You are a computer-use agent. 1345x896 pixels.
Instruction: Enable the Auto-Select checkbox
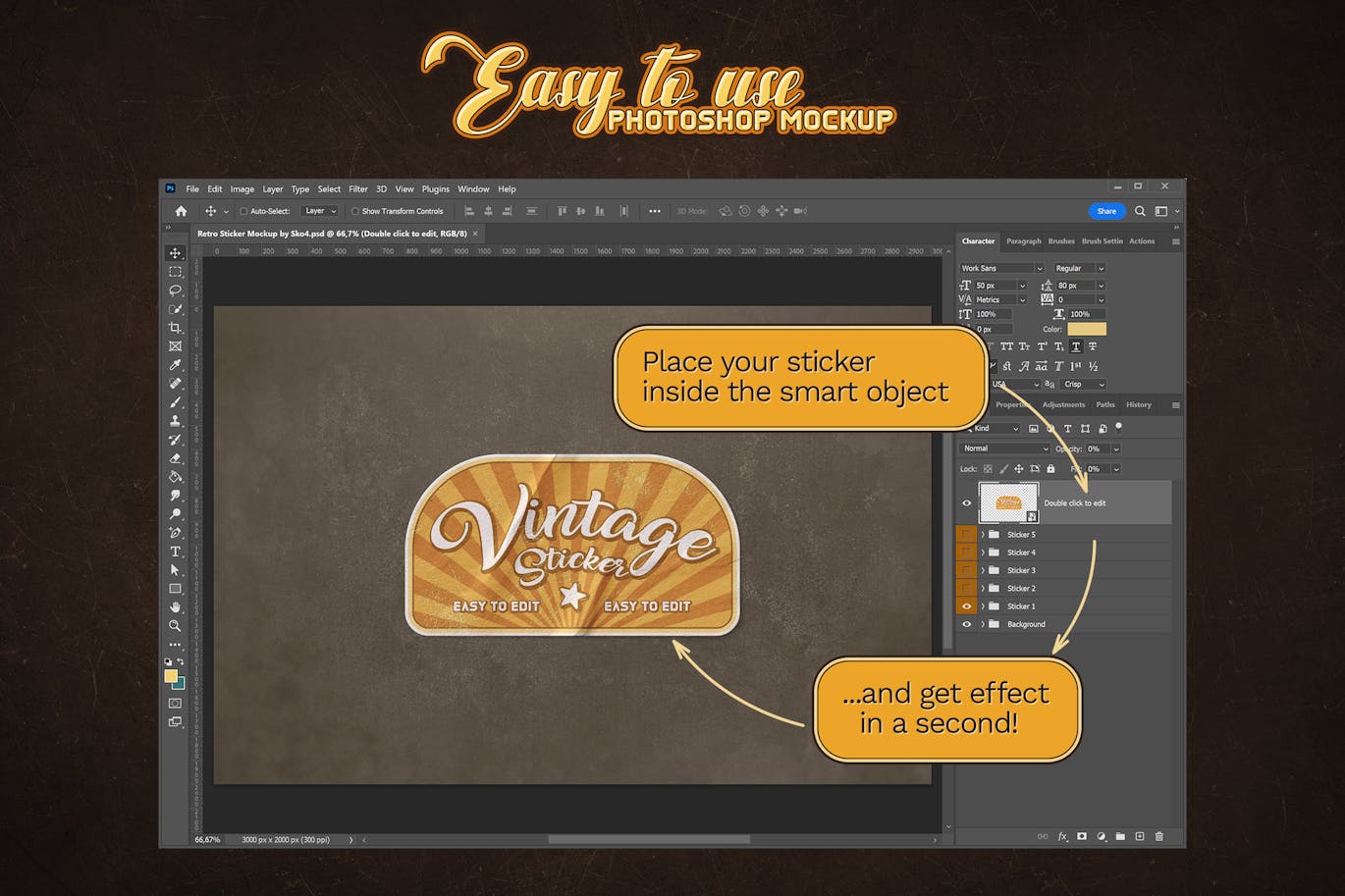click(x=243, y=211)
